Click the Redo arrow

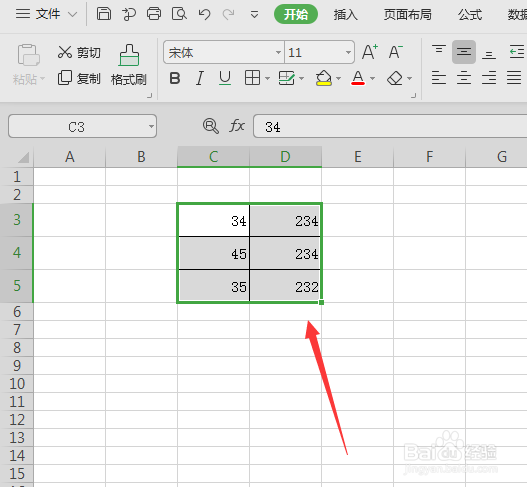point(229,14)
